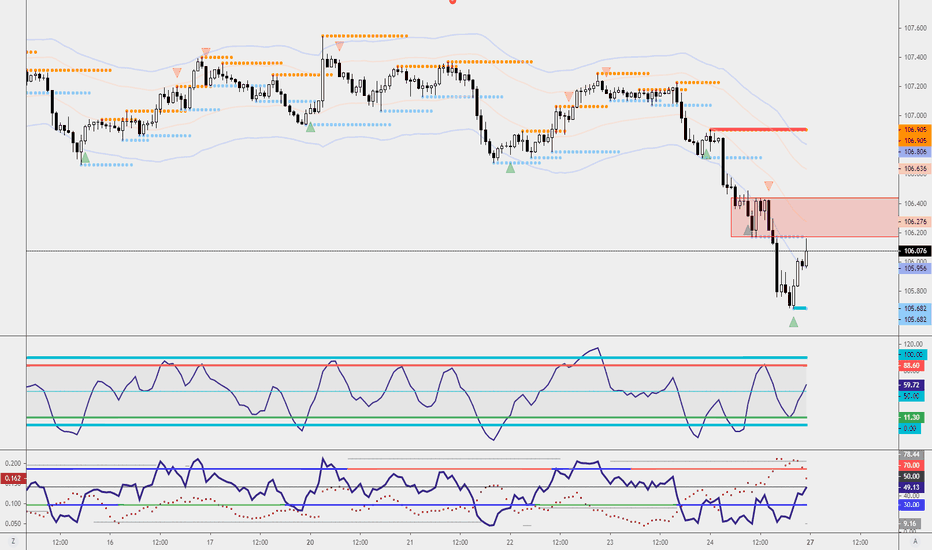Select the green 11.30 level label
This screenshot has width=932, height=550.
[x=910, y=417]
